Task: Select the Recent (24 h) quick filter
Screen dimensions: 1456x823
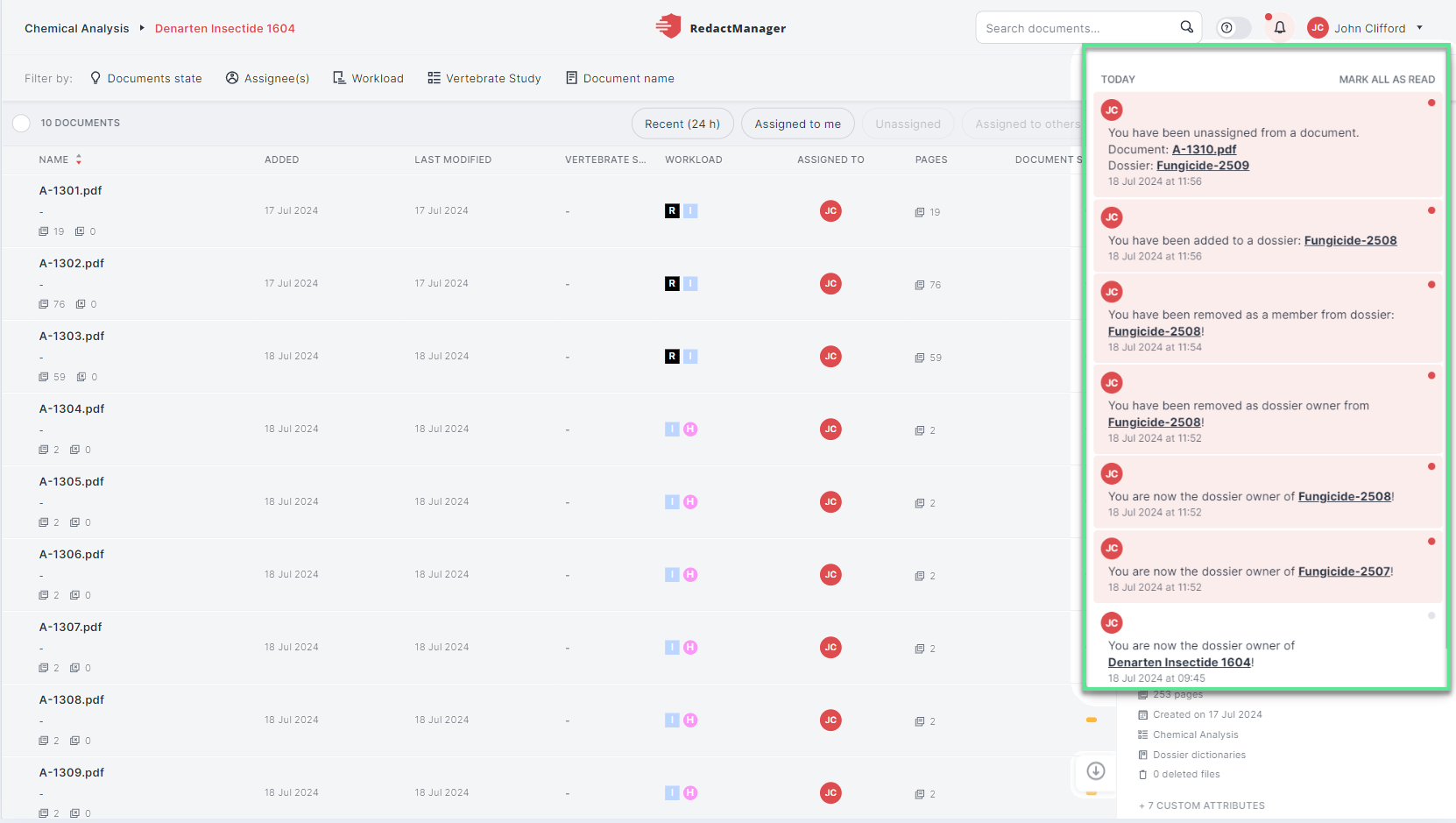Action: coord(682,124)
